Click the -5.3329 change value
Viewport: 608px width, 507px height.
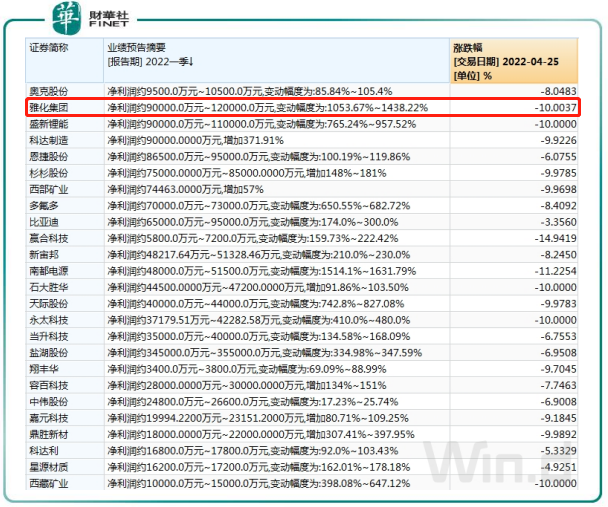point(558,451)
